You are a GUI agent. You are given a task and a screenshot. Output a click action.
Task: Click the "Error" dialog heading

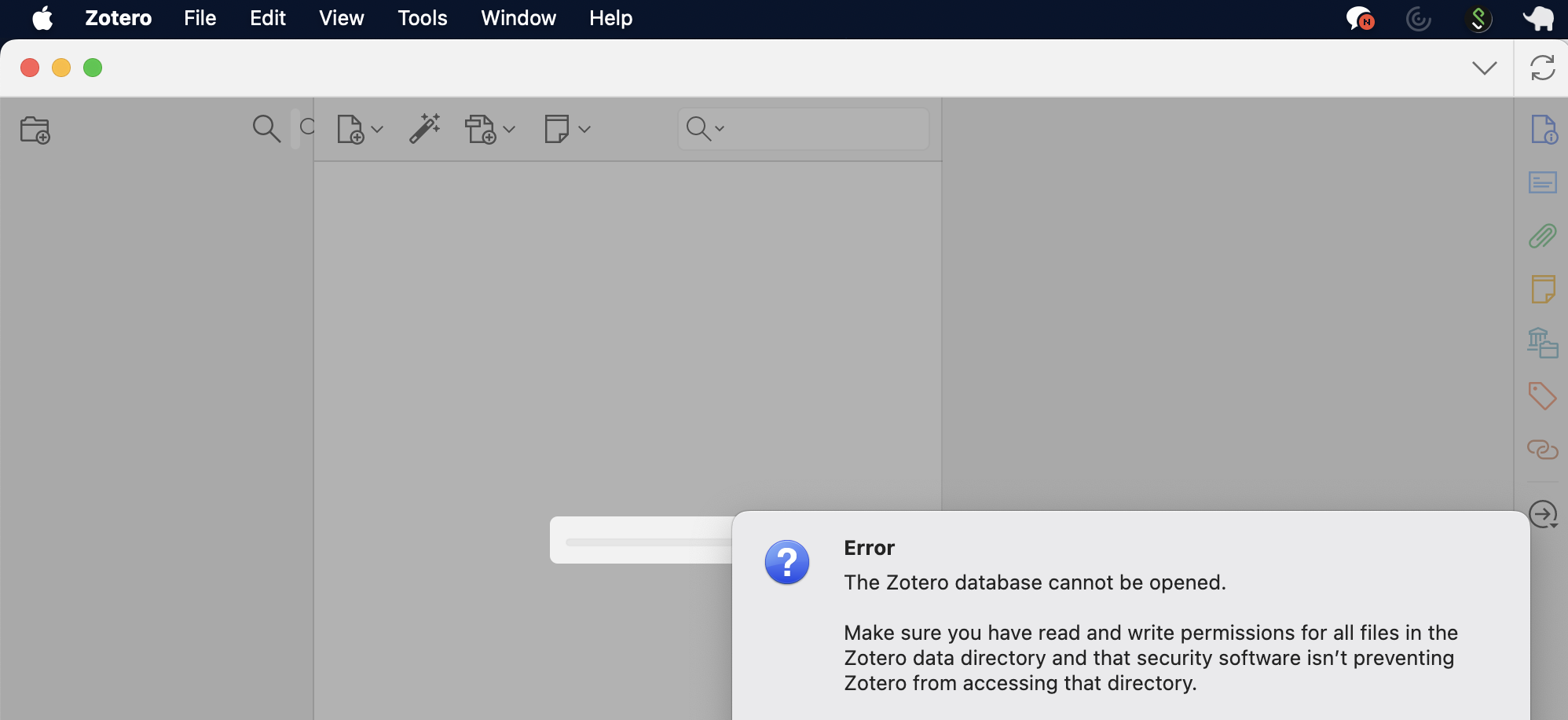[869, 548]
